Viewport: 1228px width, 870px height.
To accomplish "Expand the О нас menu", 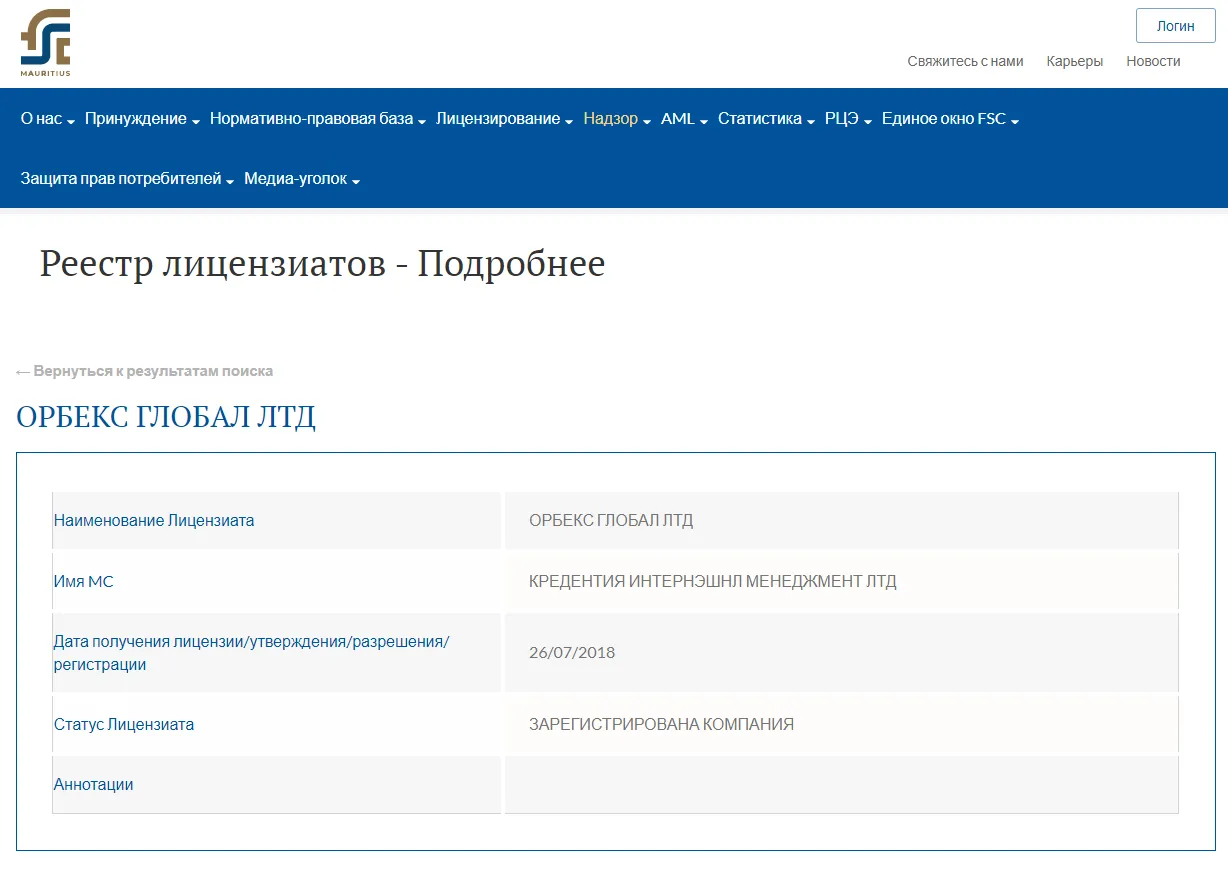I will (48, 119).
